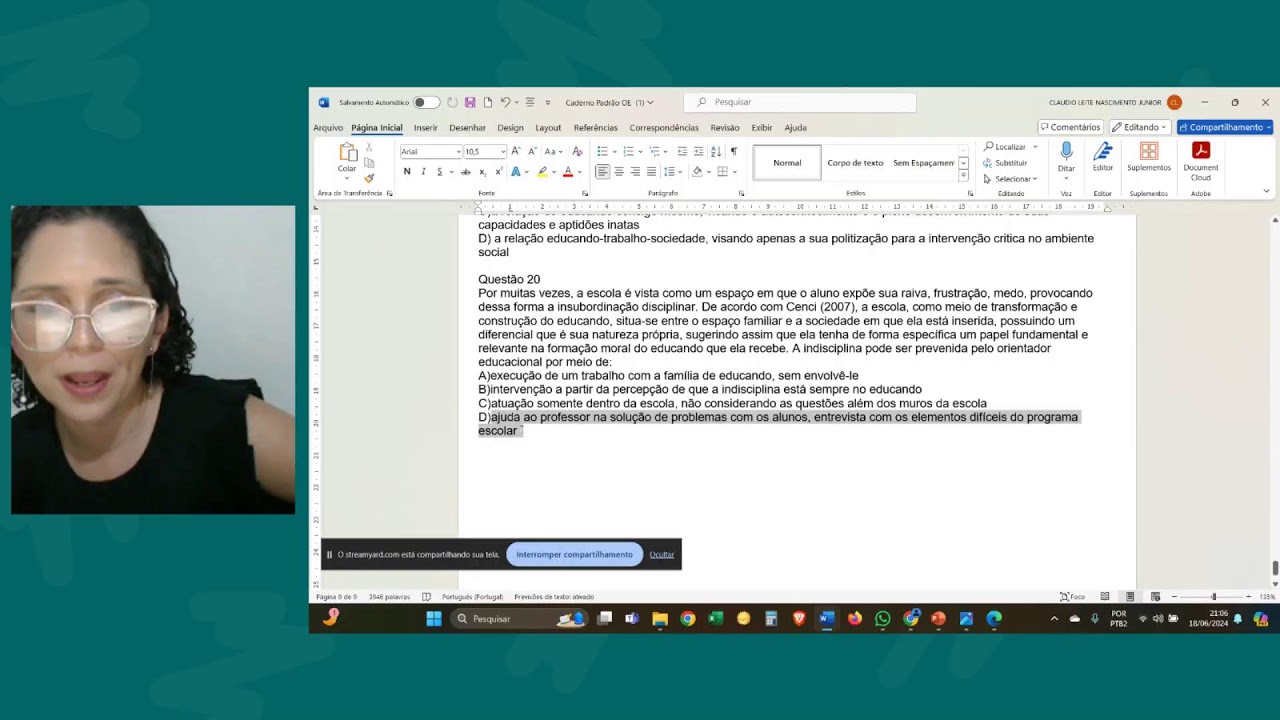1280x720 pixels.
Task: Toggle italic formatting
Action: point(423,172)
